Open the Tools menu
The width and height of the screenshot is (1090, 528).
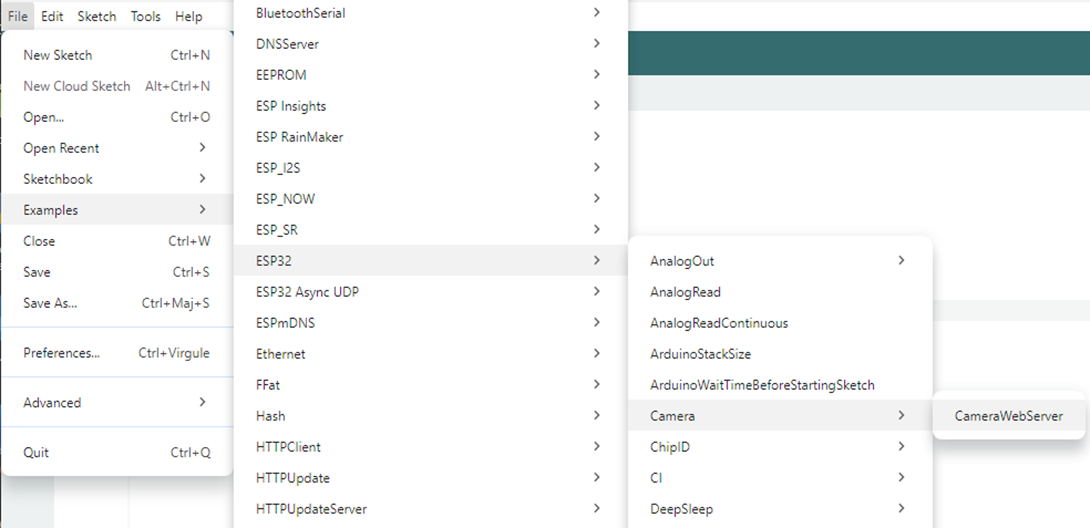click(145, 16)
